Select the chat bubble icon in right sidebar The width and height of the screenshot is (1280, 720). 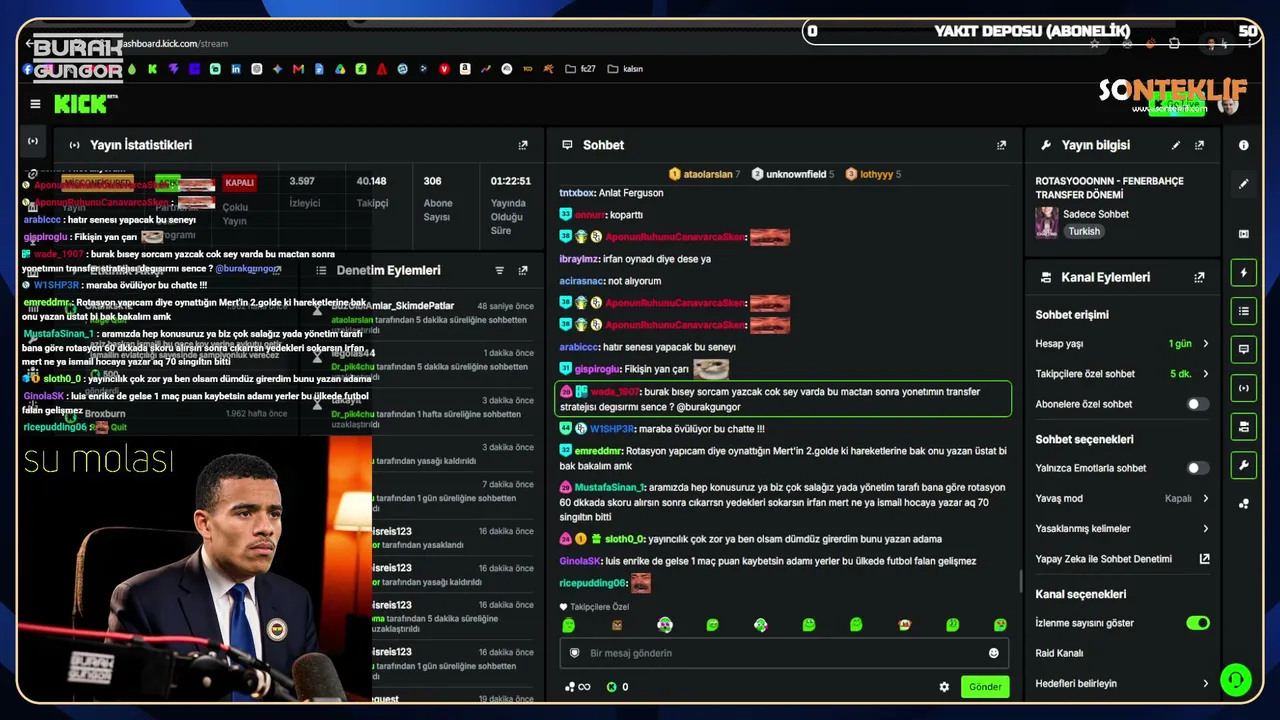[x=1244, y=349]
